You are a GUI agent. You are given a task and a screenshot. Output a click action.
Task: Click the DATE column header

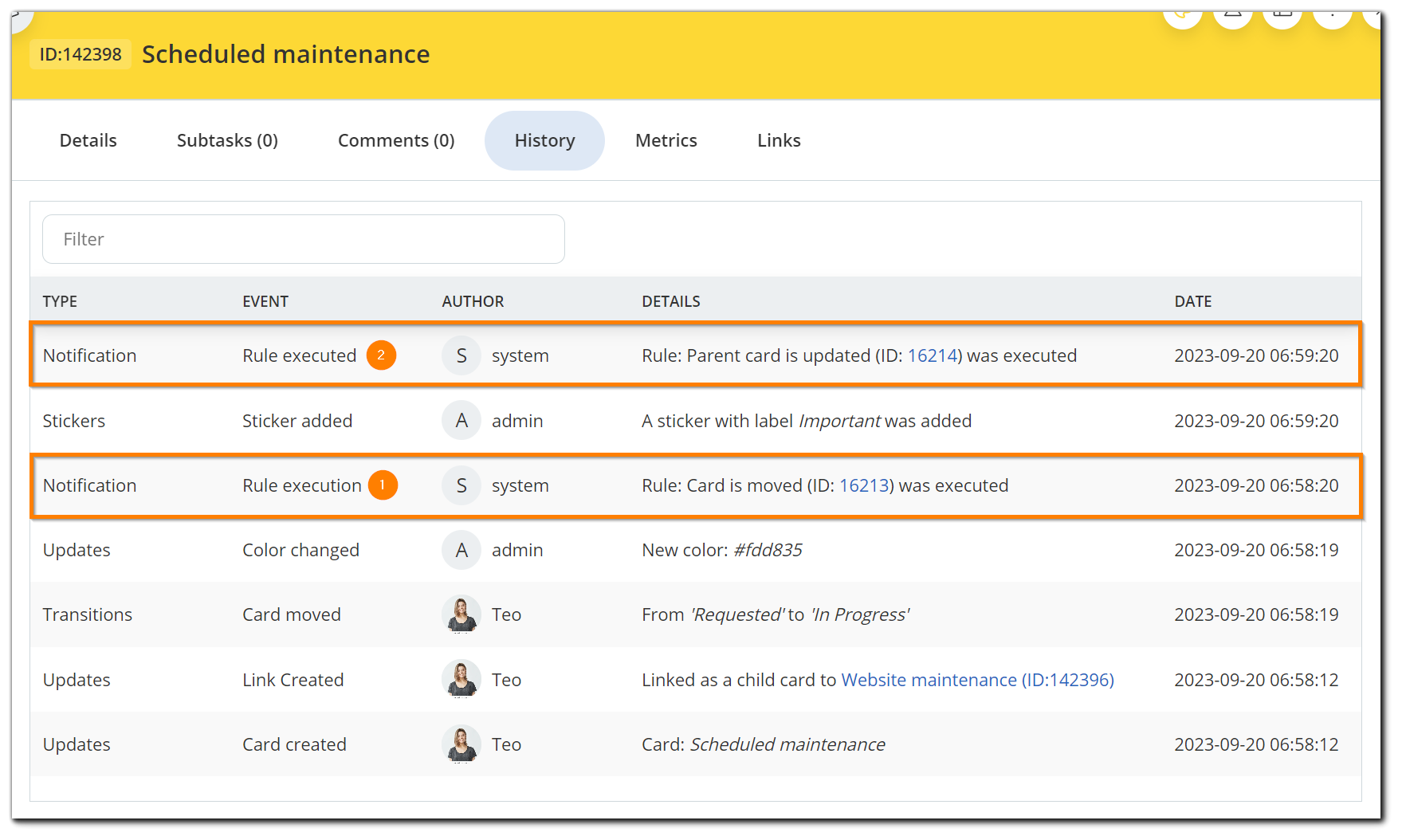click(1192, 301)
